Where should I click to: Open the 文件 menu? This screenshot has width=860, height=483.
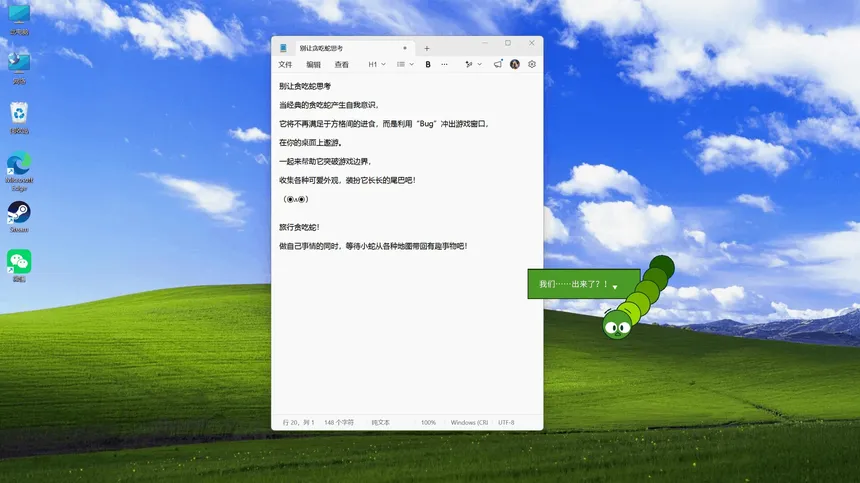(x=285, y=65)
